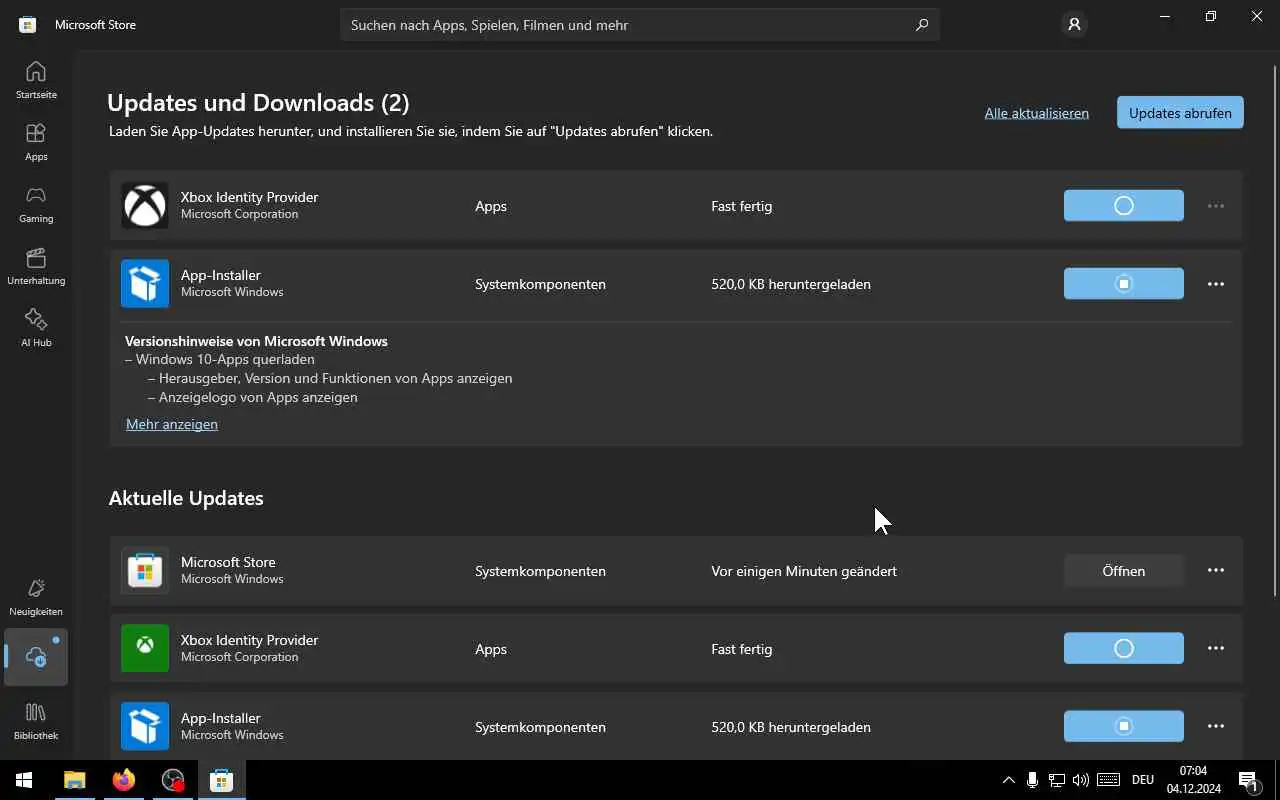Image resolution: width=1280 pixels, height=800 pixels.
Task: Go to Startseite in the sidebar
Action: 36,80
